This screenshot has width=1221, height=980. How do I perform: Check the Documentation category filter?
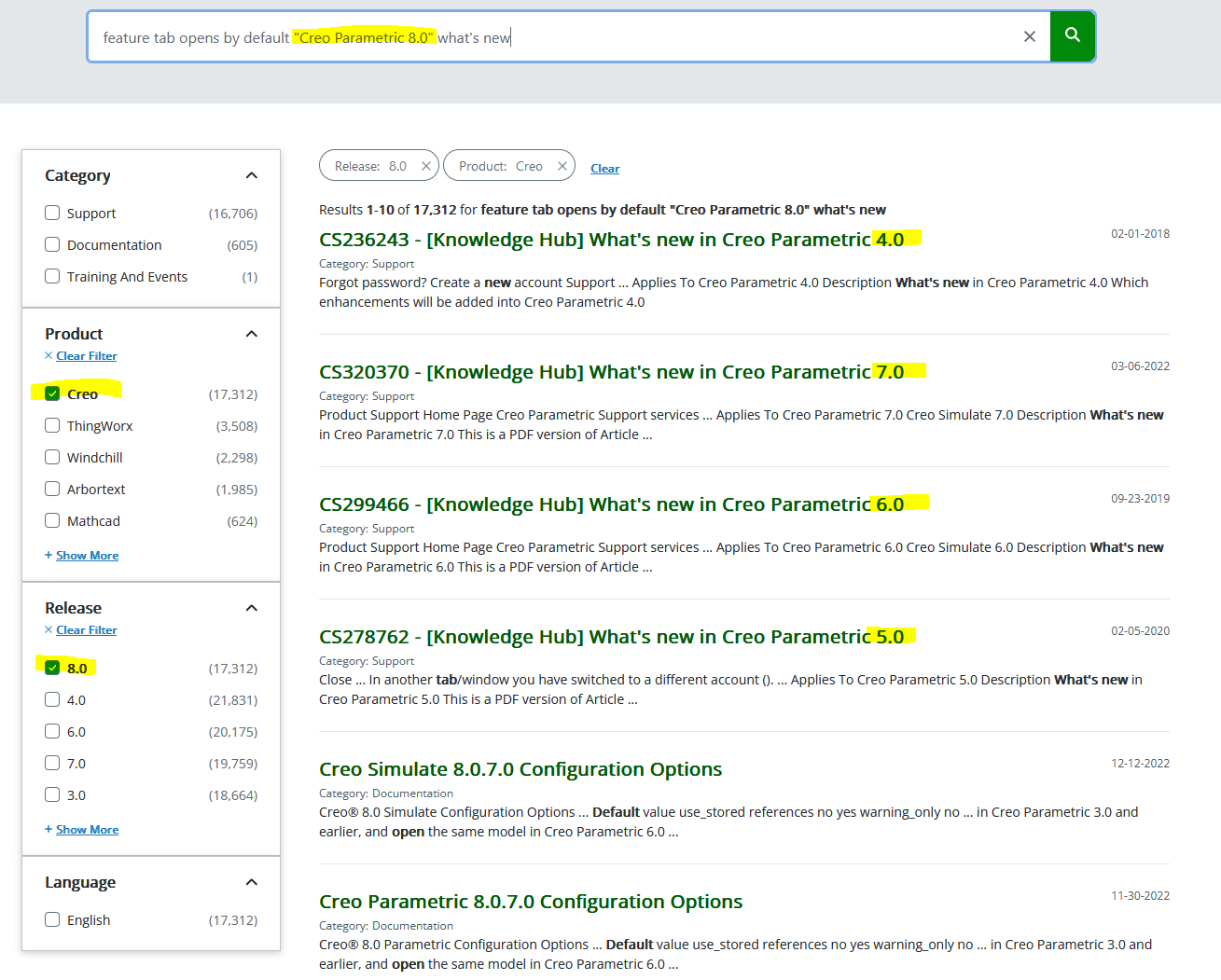tap(52, 244)
